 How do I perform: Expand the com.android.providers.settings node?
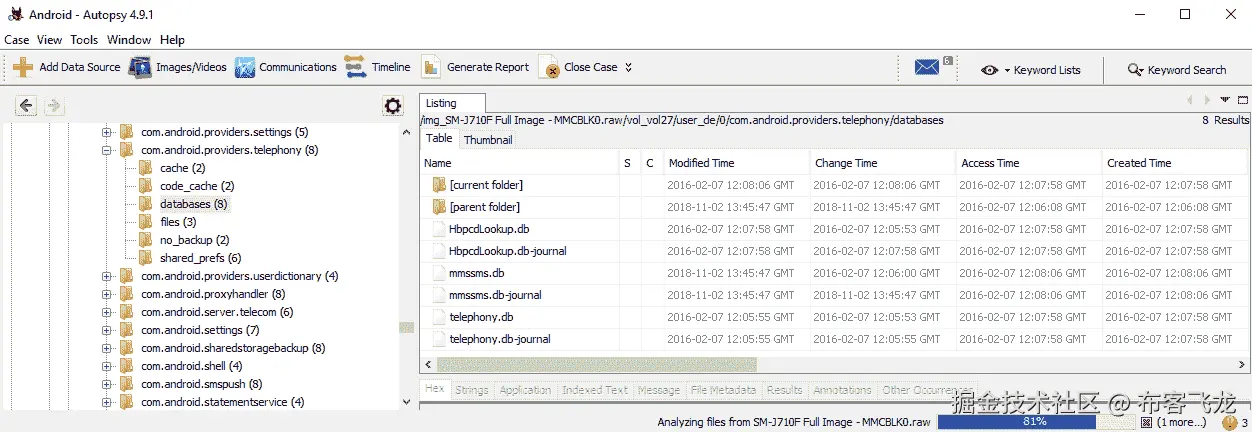tap(107, 132)
